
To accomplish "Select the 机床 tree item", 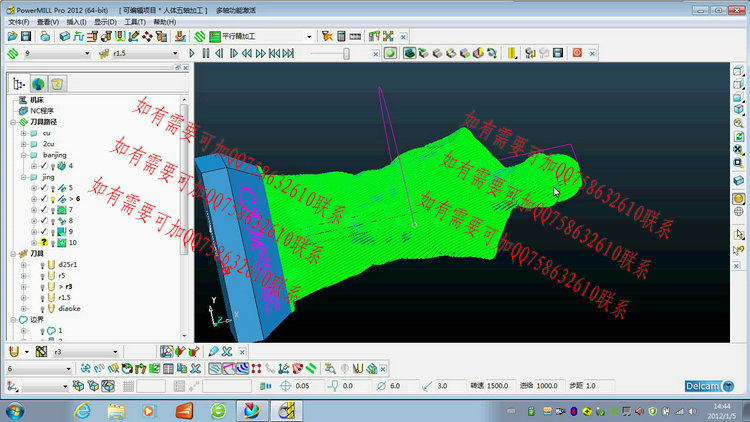I will 37,100.
